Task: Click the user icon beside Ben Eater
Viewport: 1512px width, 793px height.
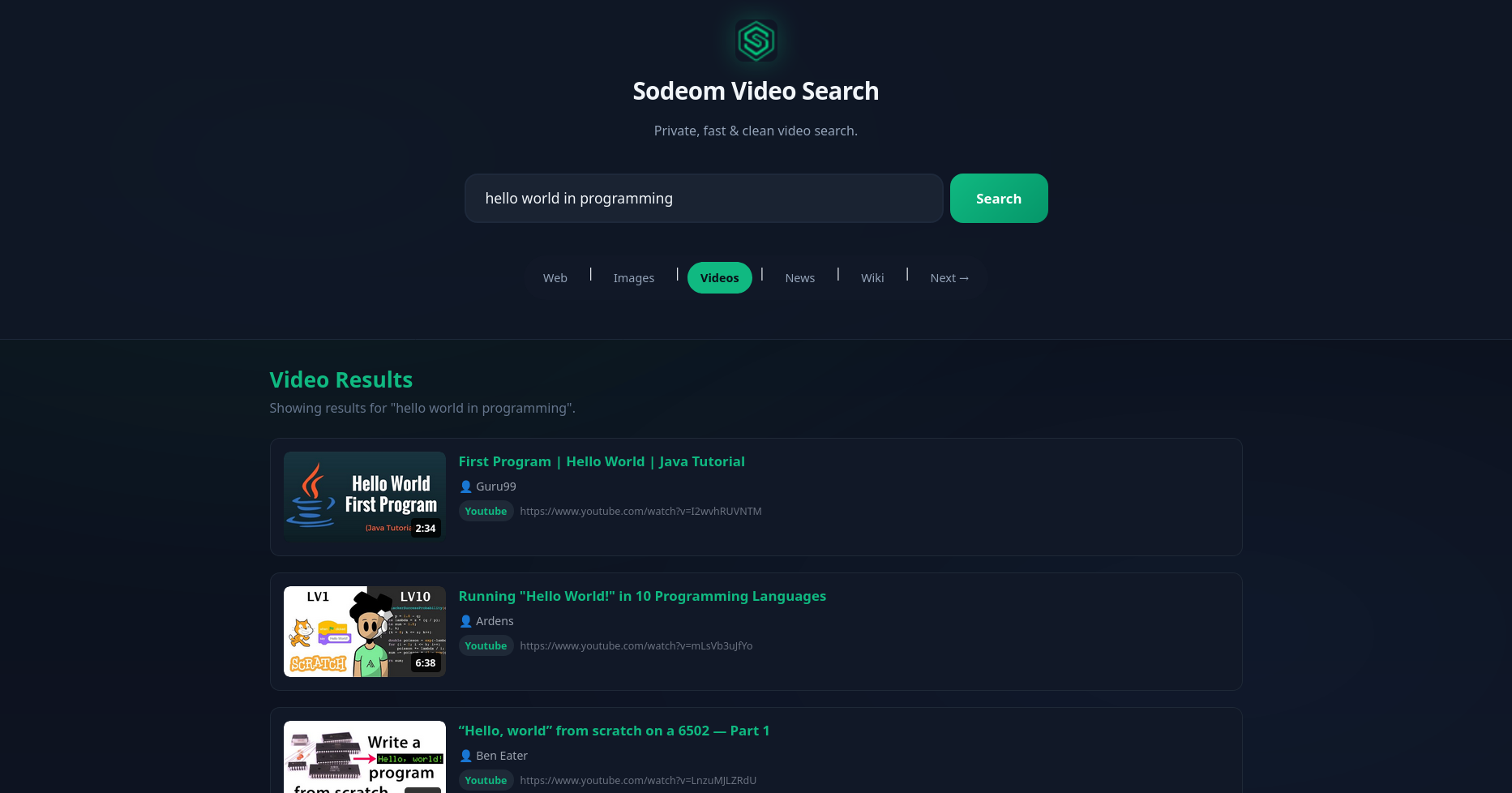Action: click(x=465, y=755)
